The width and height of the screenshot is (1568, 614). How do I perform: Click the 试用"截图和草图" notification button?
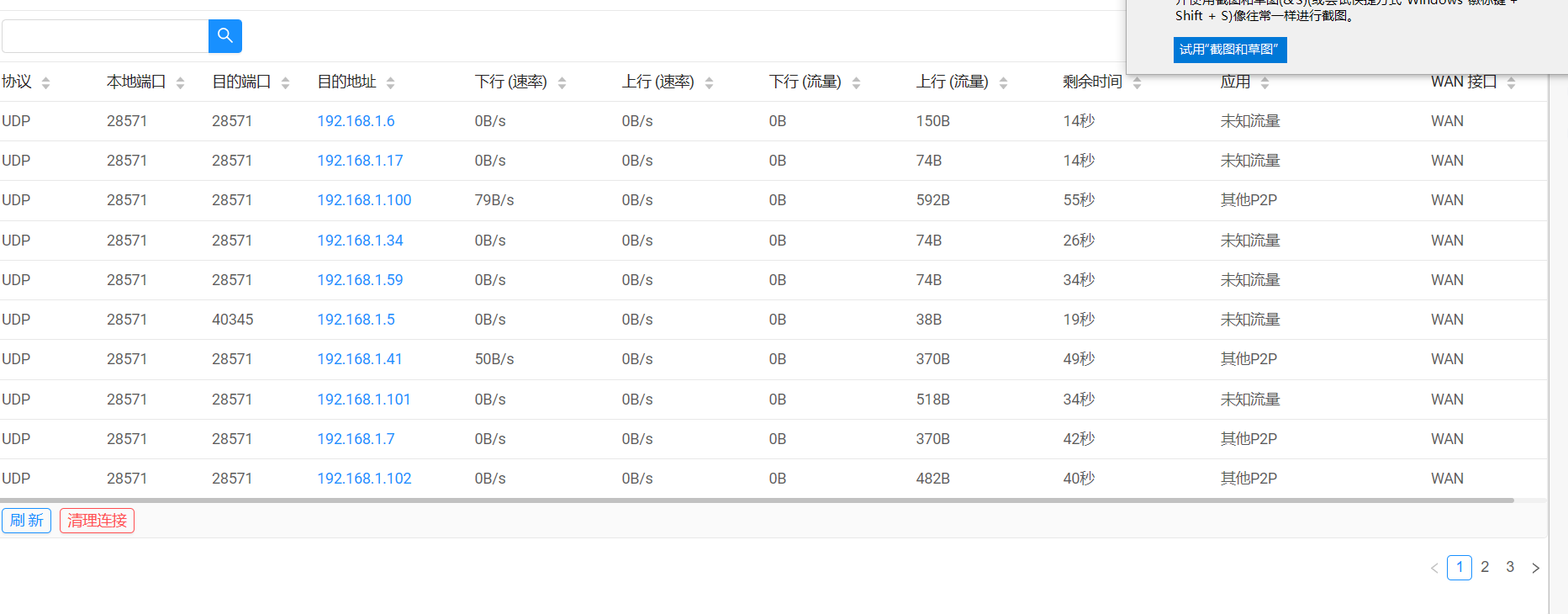(1230, 50)
